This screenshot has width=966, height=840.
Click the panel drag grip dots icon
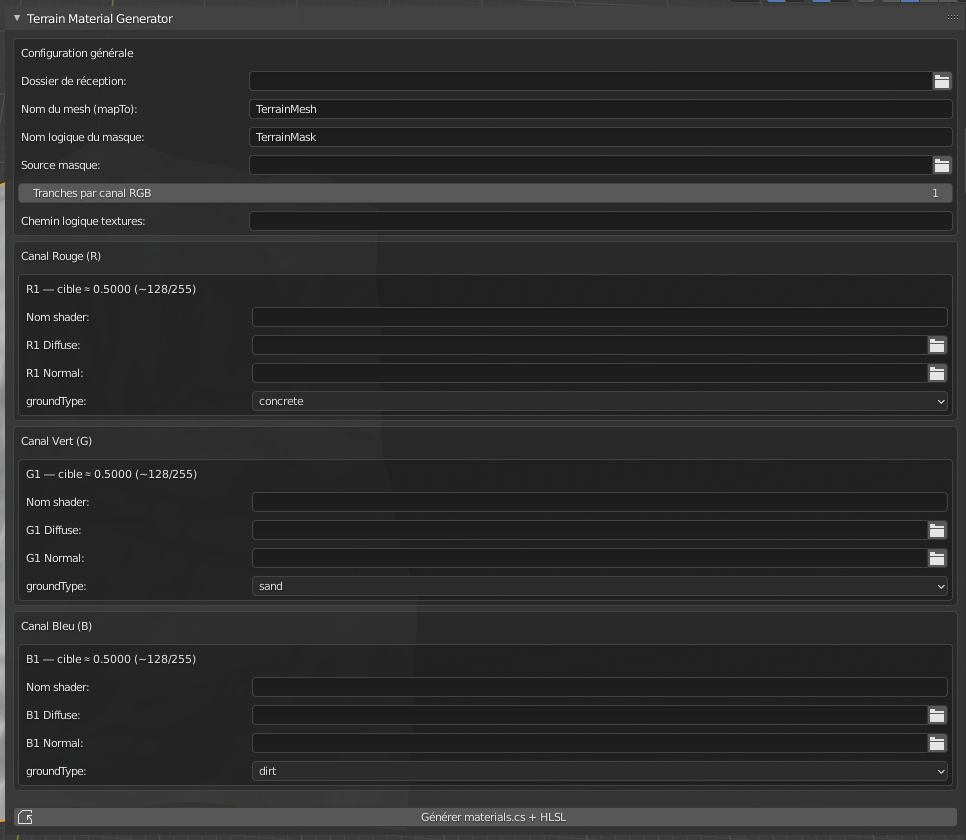point(952,18)
